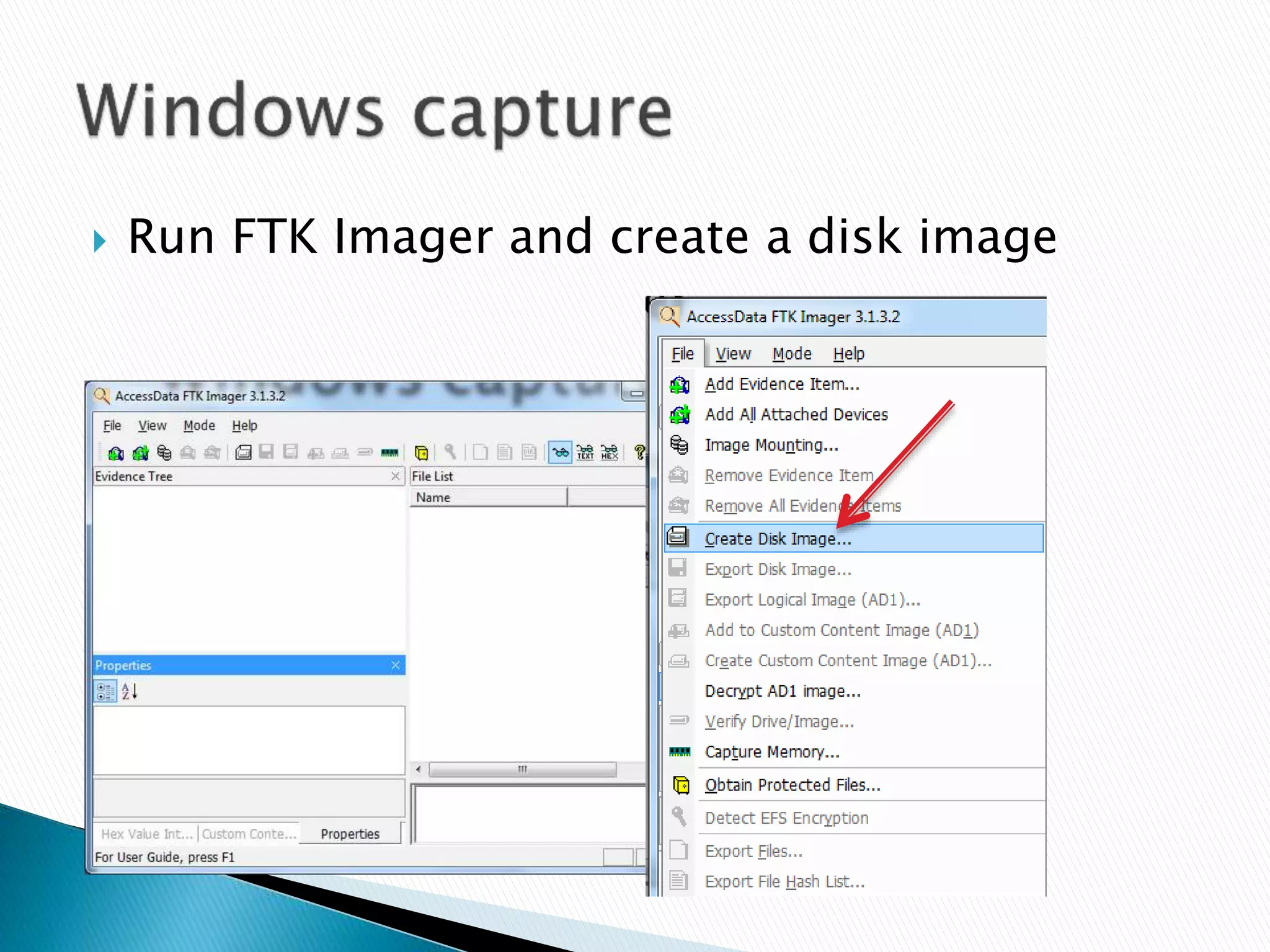
Task: Click Create Custom Content Image toolbar icon
Action: 340,453
